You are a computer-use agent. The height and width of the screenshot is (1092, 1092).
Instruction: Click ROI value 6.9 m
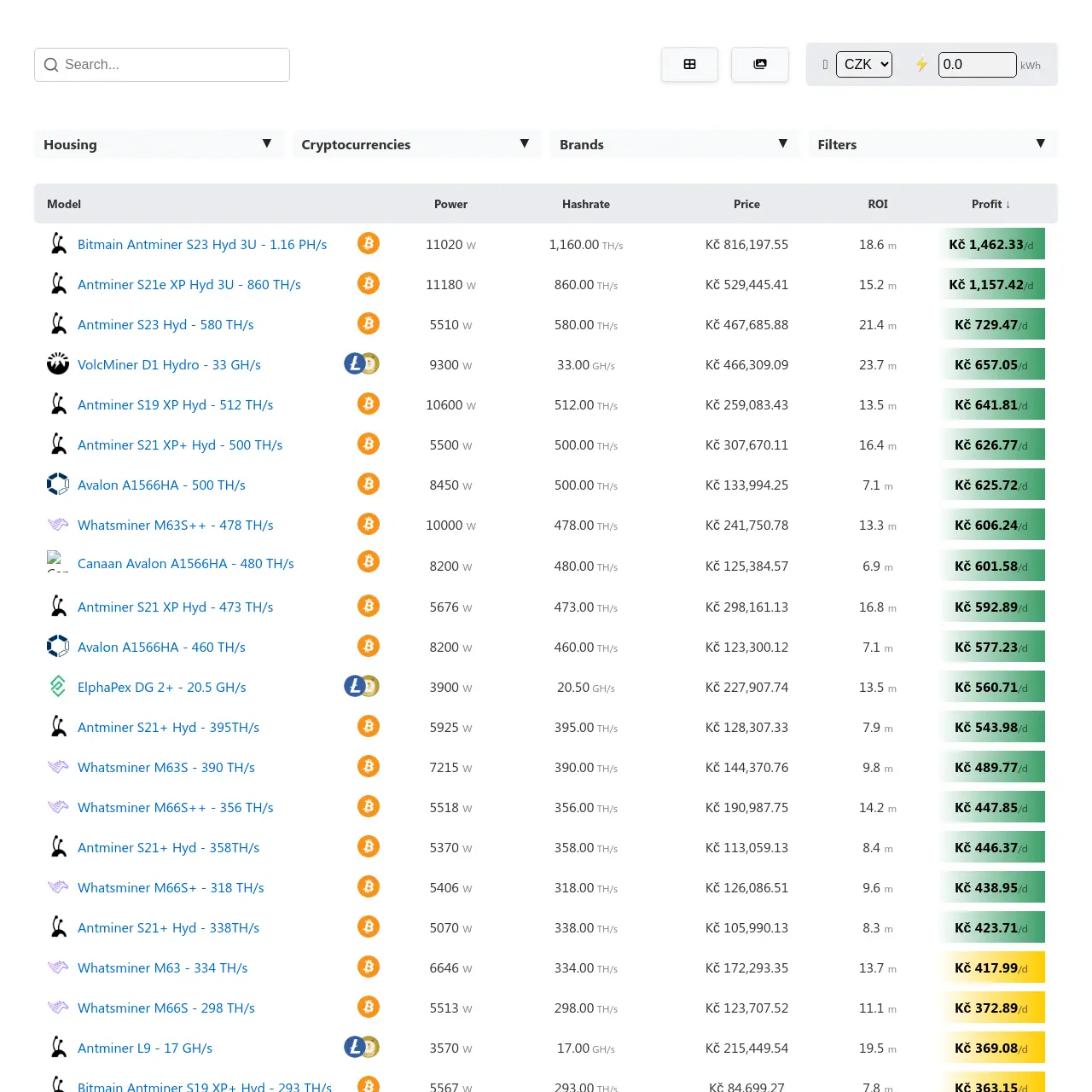click(x=878, y=566)
